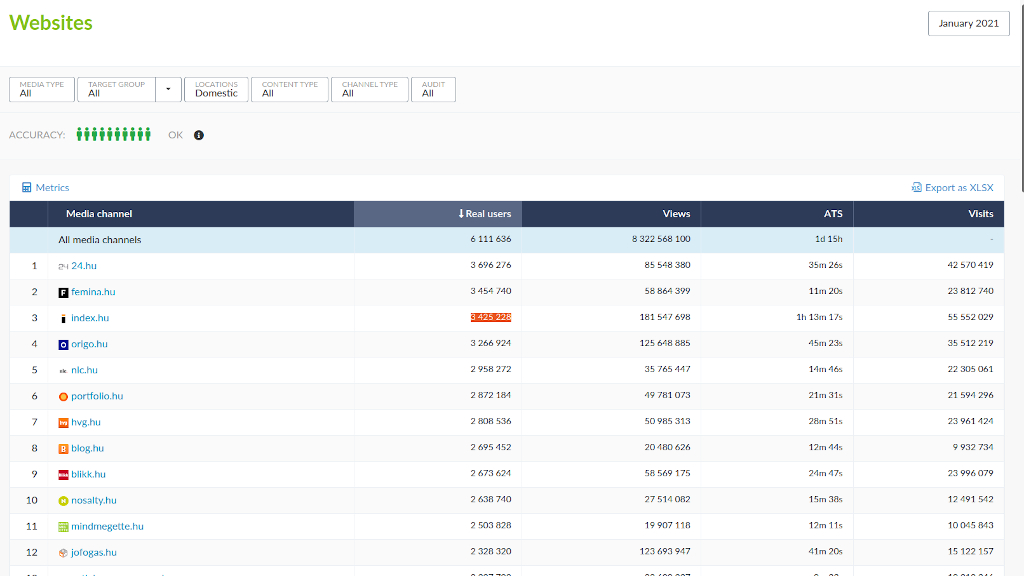The image size is (1024, 576).
Task: Open the Locations Domestic filter
Action: pyautogui.click(x=216, y=89)
